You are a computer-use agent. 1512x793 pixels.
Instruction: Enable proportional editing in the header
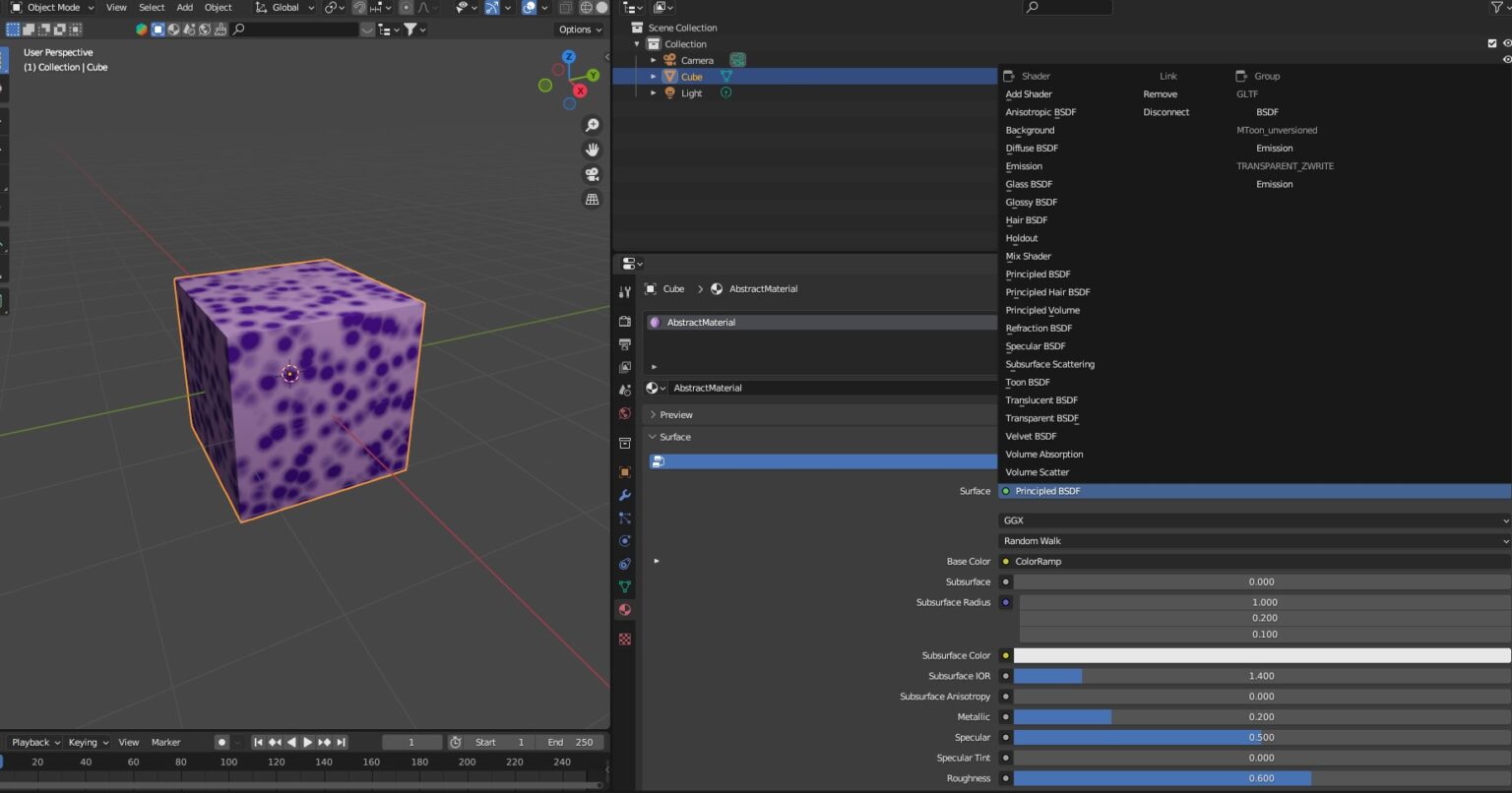pos(406,8)
